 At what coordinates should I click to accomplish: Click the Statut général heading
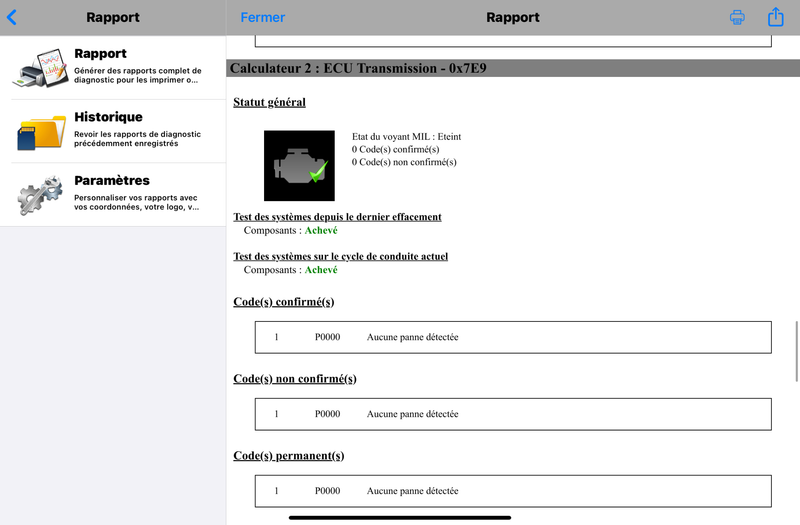269,102
